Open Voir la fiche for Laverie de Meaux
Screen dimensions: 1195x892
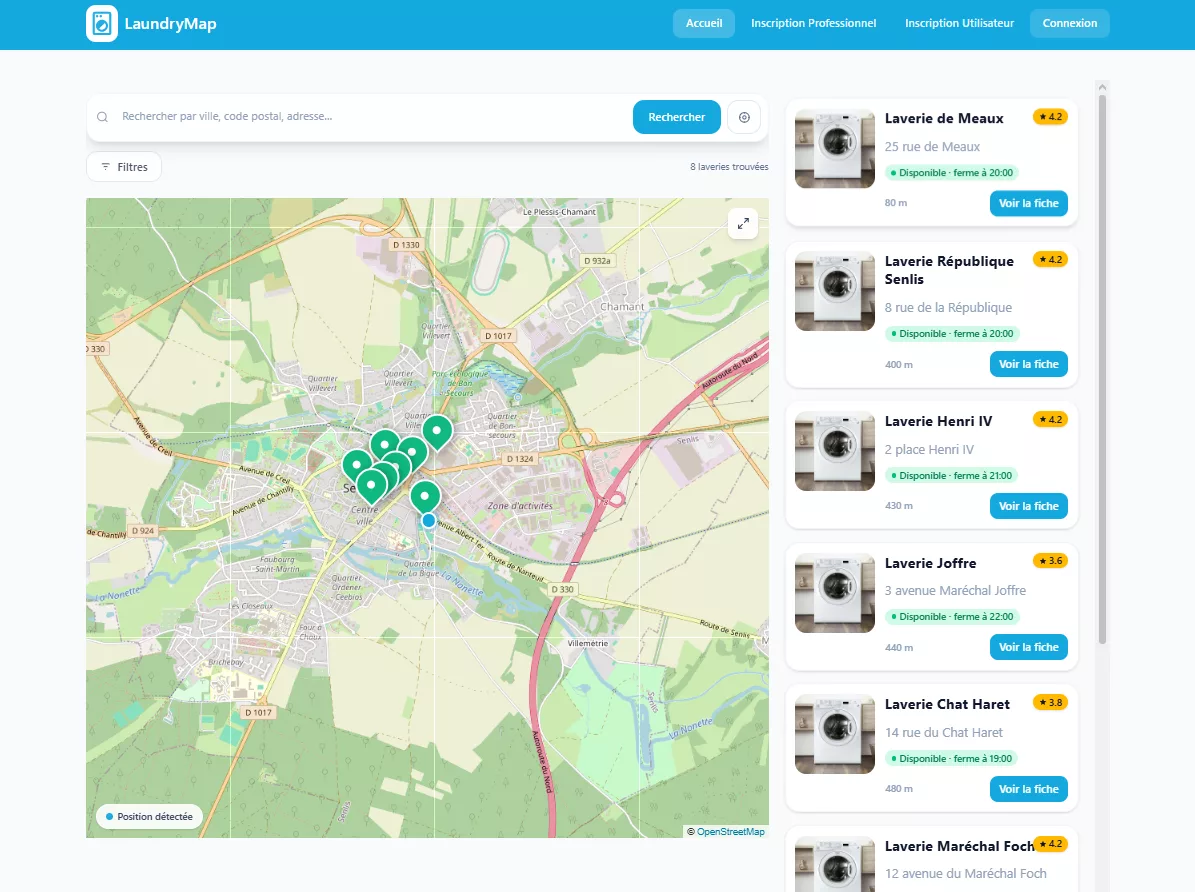point(1028,204)
